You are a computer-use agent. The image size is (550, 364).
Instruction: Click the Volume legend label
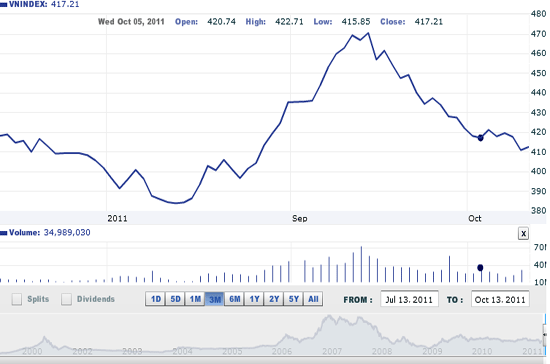25,232
